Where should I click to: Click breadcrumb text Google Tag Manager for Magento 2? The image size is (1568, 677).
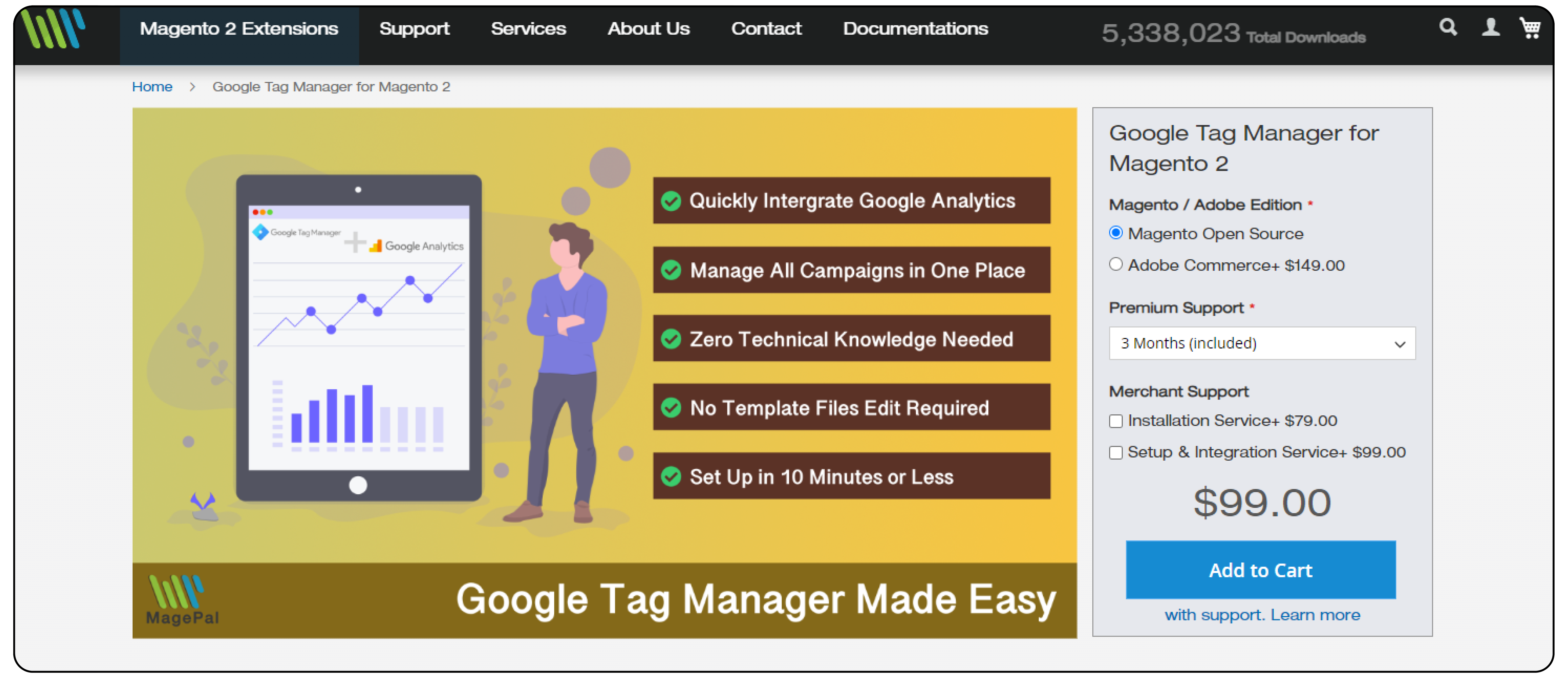tap(331, 87)
